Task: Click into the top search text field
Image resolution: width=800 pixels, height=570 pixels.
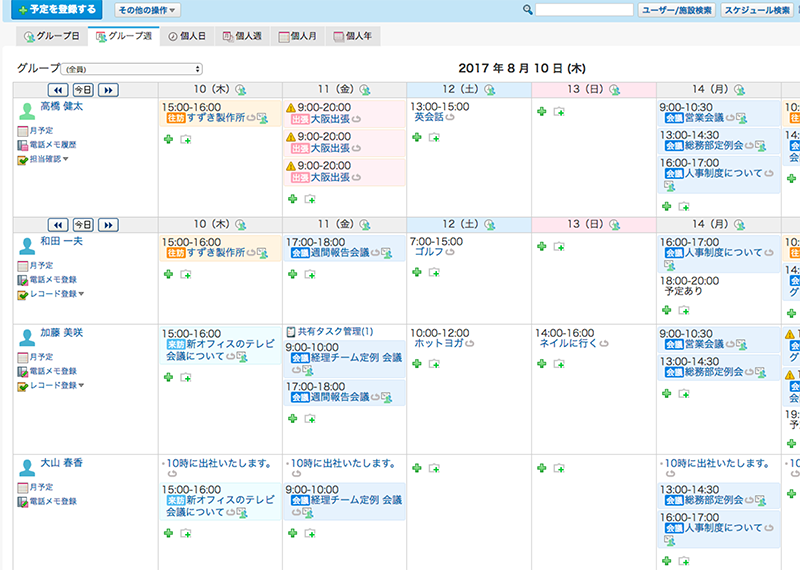Action: [x=583, y=10]
